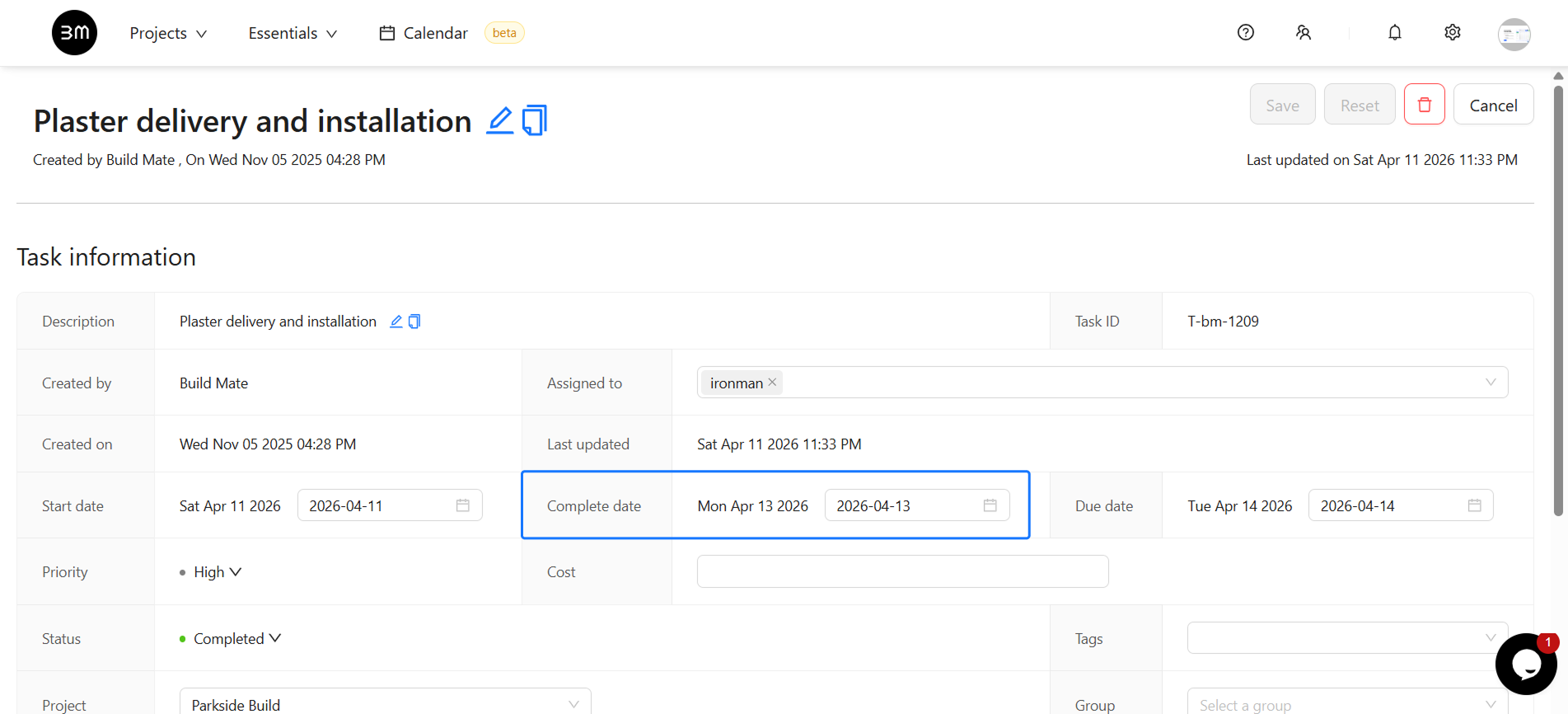This screenshot has width=1568, height=714.
Task: Click the Reset button
Action: click(x=1360, y=105)
